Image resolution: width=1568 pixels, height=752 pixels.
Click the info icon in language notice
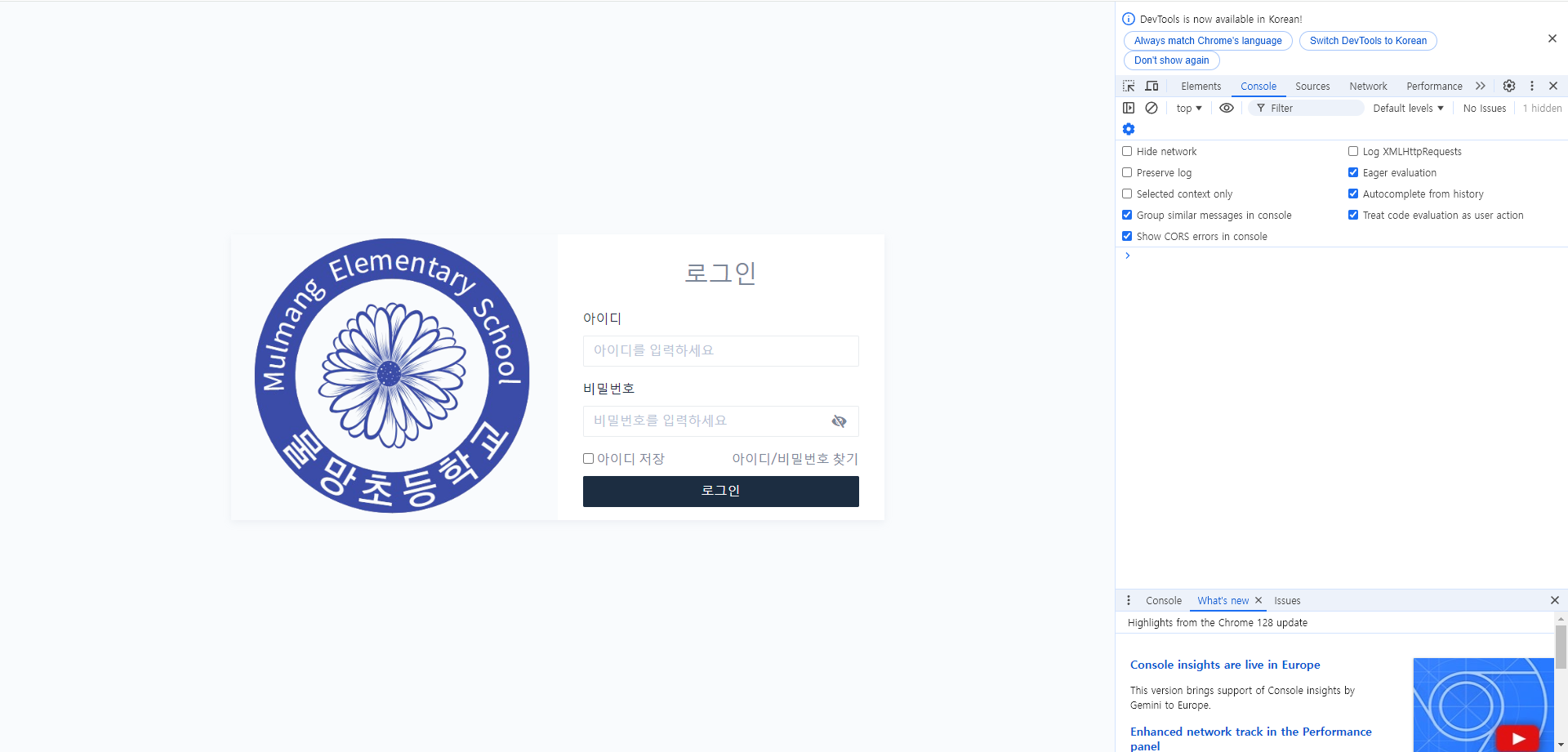pyautogui.click(x=1129, y=19)
